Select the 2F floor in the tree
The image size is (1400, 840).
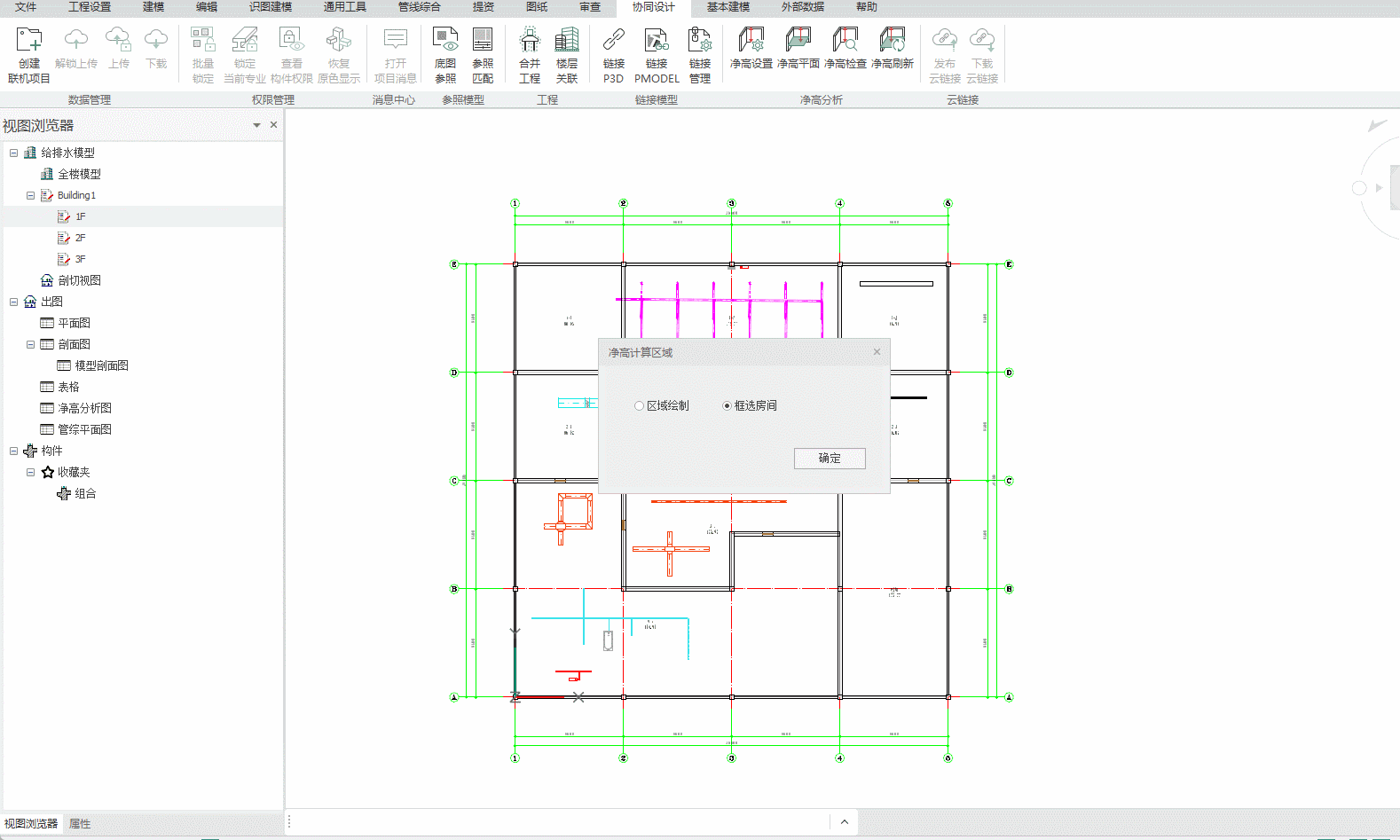tap(81, 238)
